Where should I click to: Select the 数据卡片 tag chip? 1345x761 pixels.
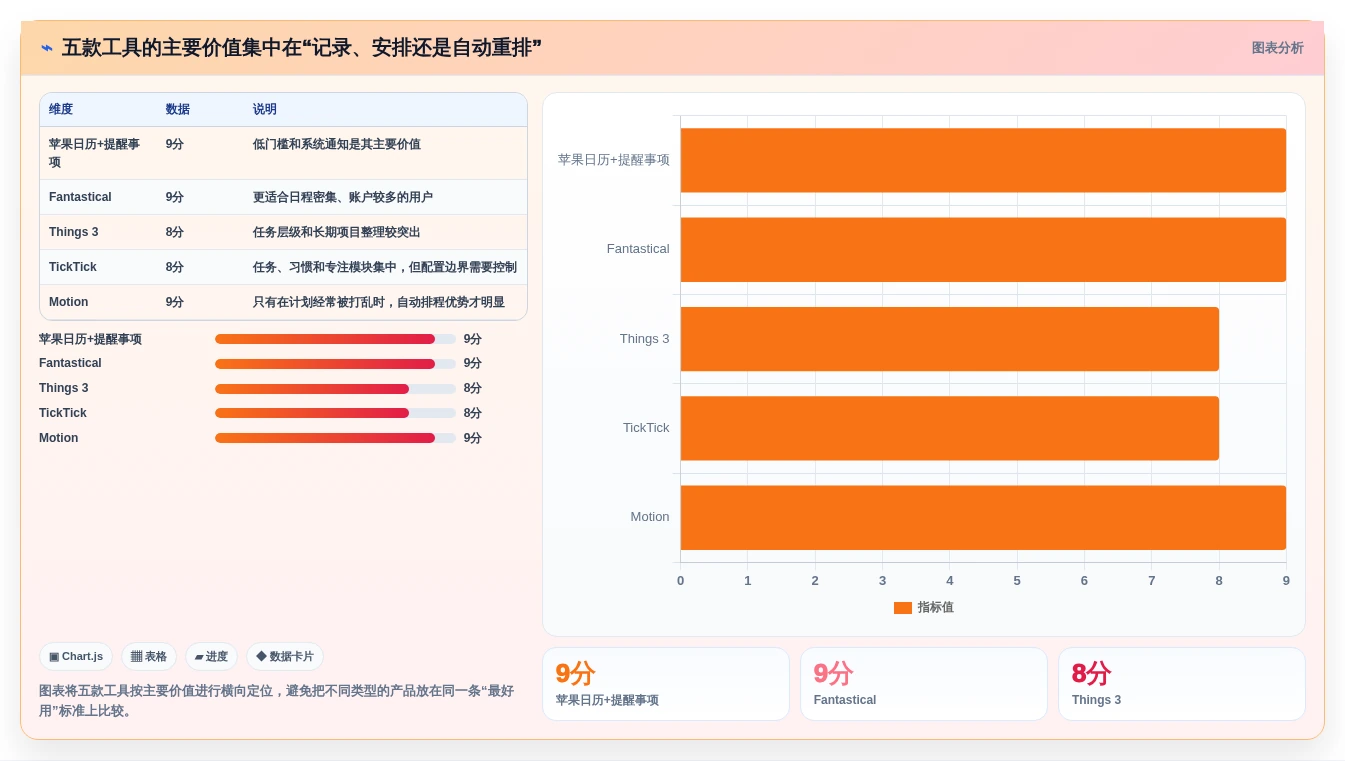click(x=285, y=657)
